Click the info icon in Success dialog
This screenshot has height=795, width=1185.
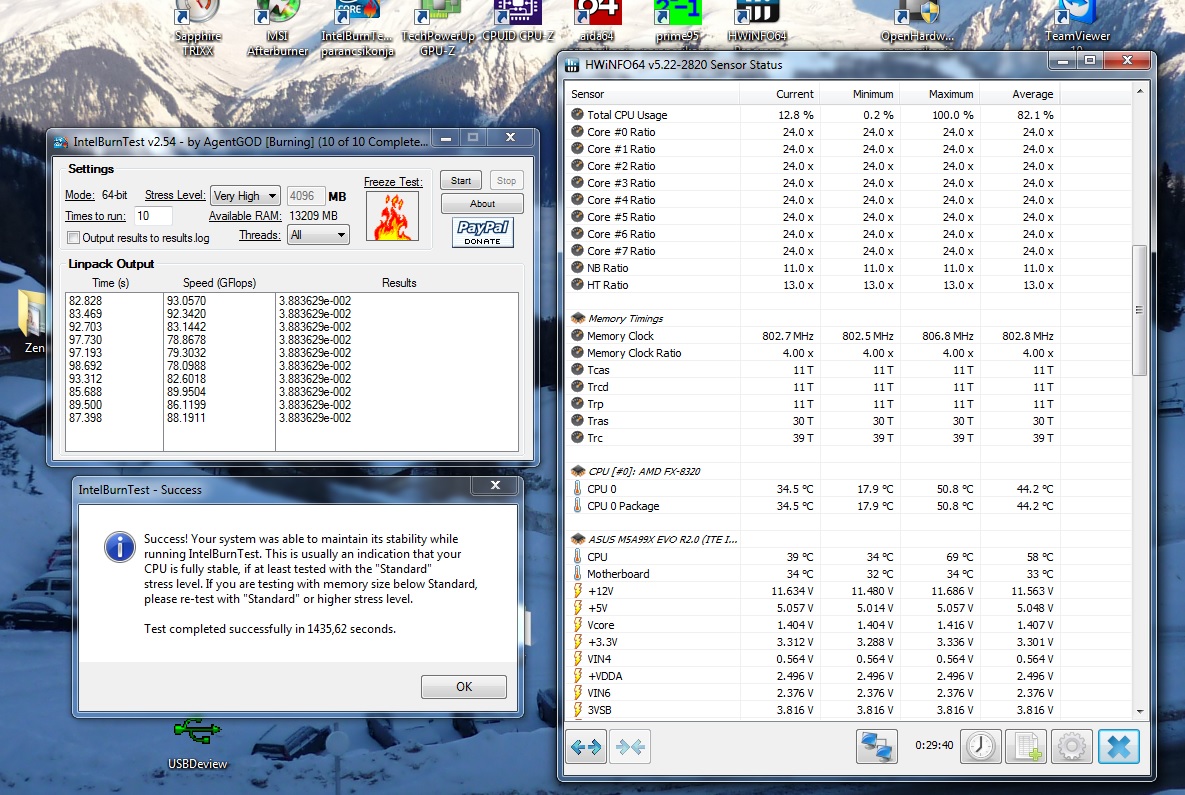(119, 546)
